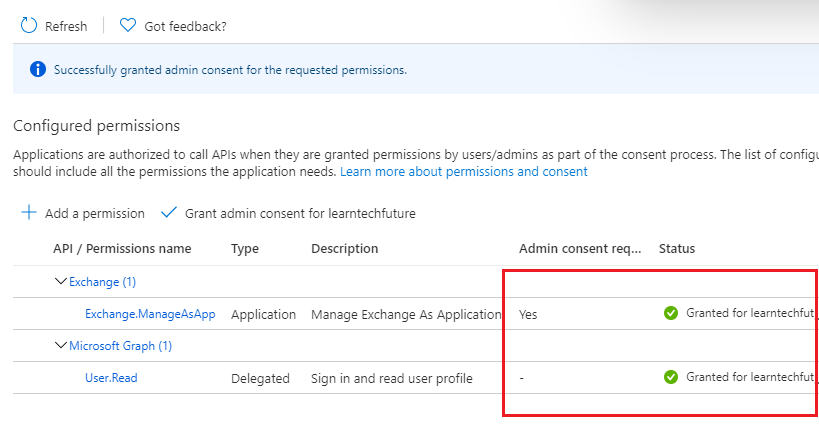The image size is (819, 436).
Task: Click the Admin consent required column header
Action: (x=580, y=248)
